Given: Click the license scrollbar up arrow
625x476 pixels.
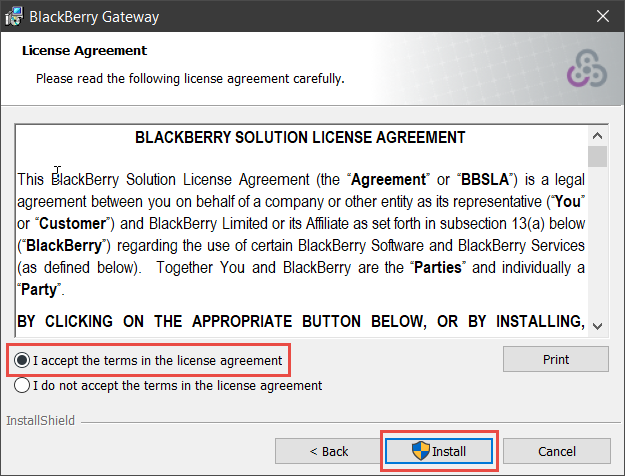Looking at the screenshot, I should 597,136.
